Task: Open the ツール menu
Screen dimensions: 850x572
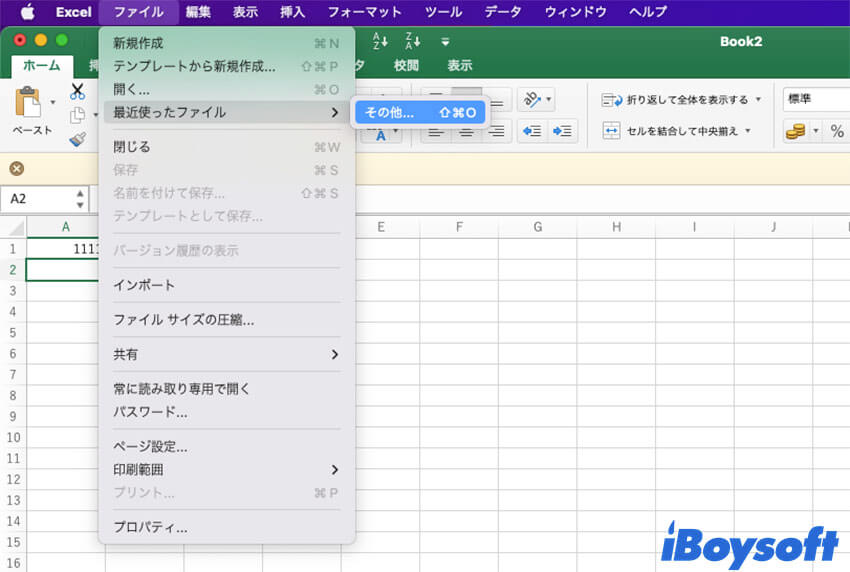Action: tap(443, 12)
